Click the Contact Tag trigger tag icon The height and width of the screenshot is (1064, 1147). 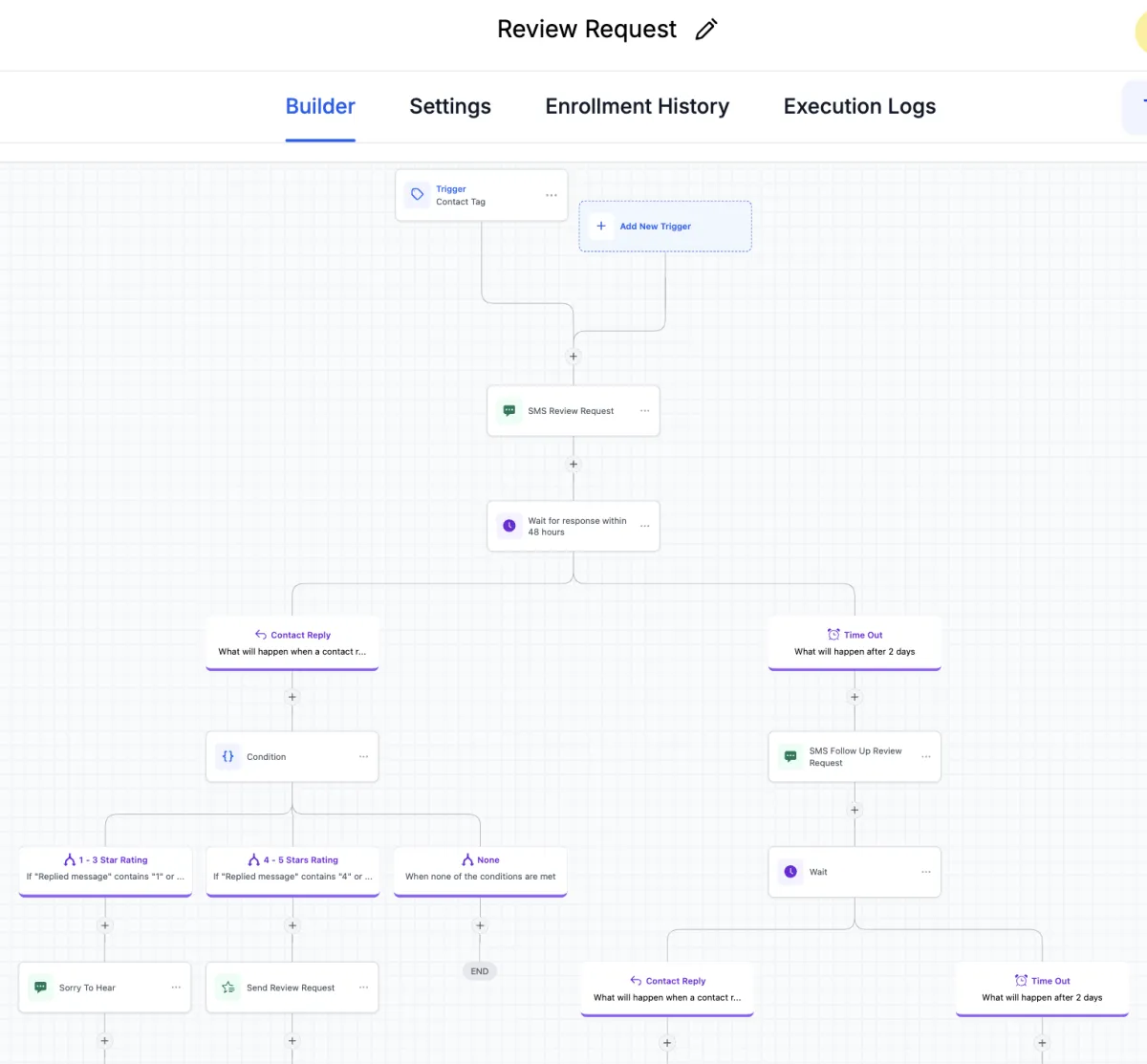pyautogui.click(x=418, y=195)
